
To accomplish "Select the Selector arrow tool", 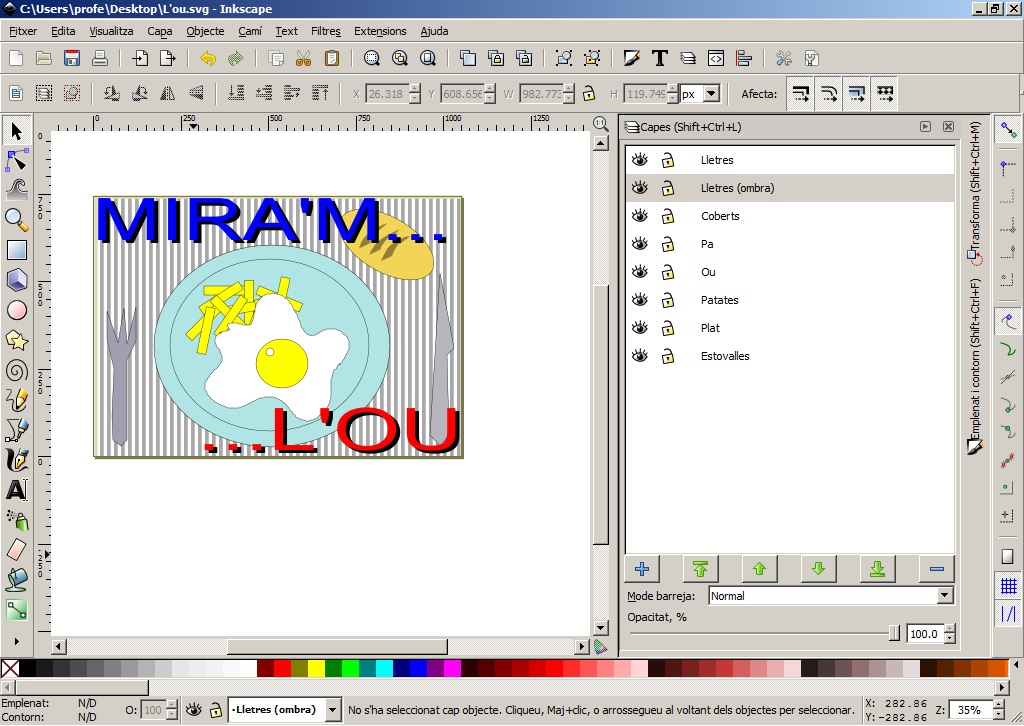I will click(x=17, y=131).
